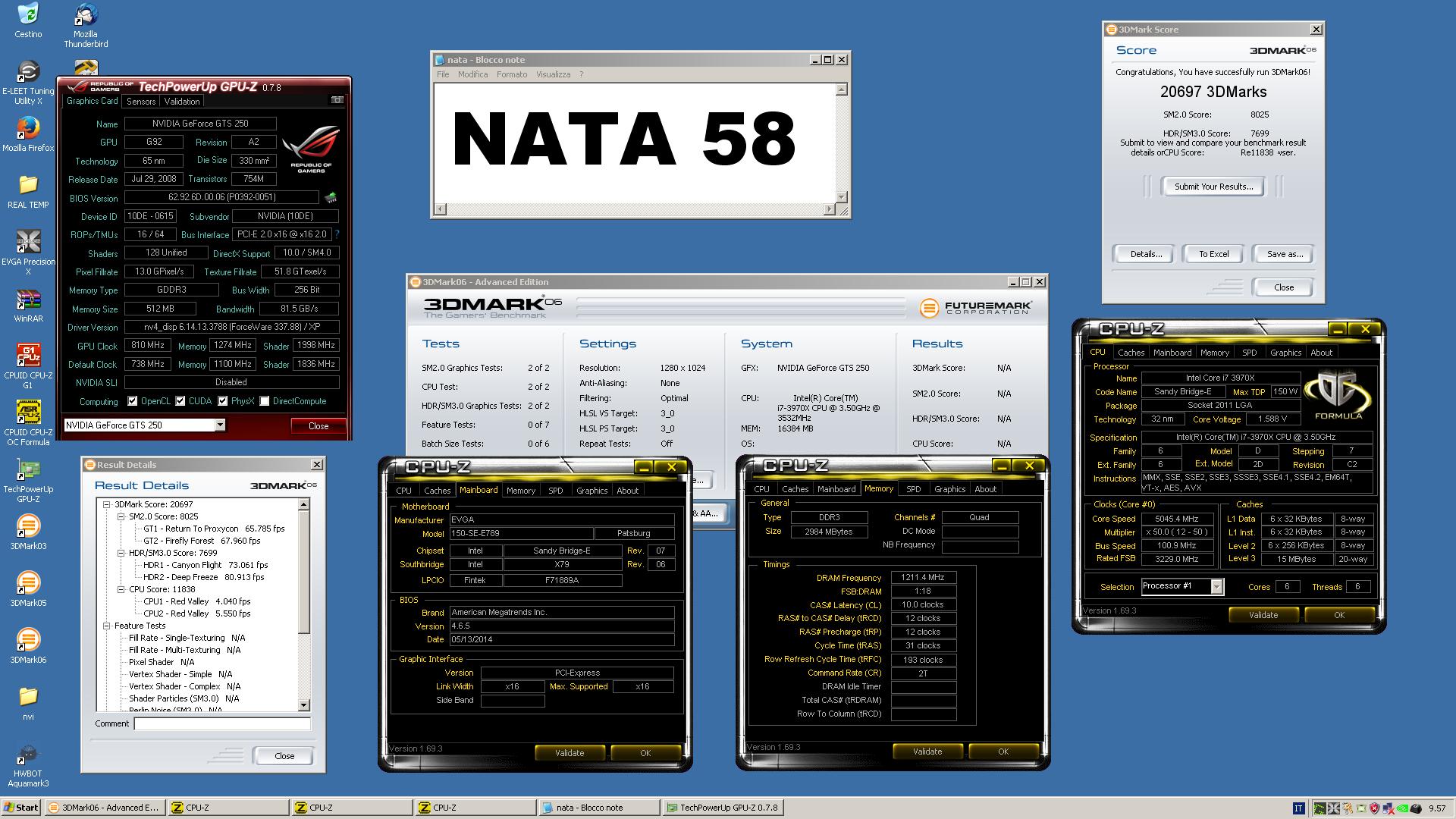The image size is (1456, 819).
Task: Click OK in the CPU-Z Mainboard window
Action: coord(645,753)
